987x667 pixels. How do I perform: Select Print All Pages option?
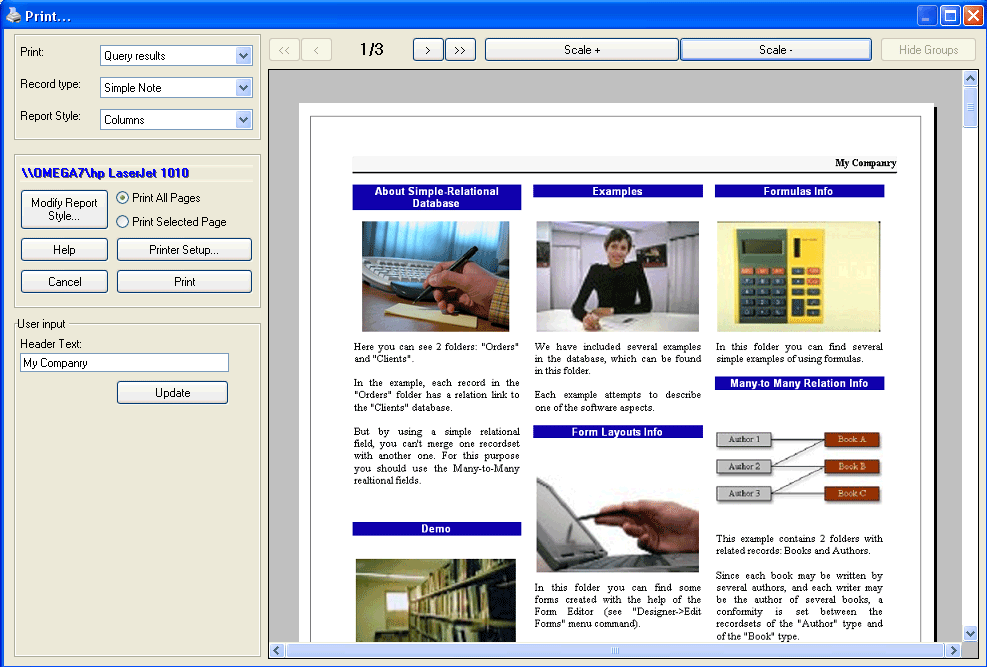123,198
